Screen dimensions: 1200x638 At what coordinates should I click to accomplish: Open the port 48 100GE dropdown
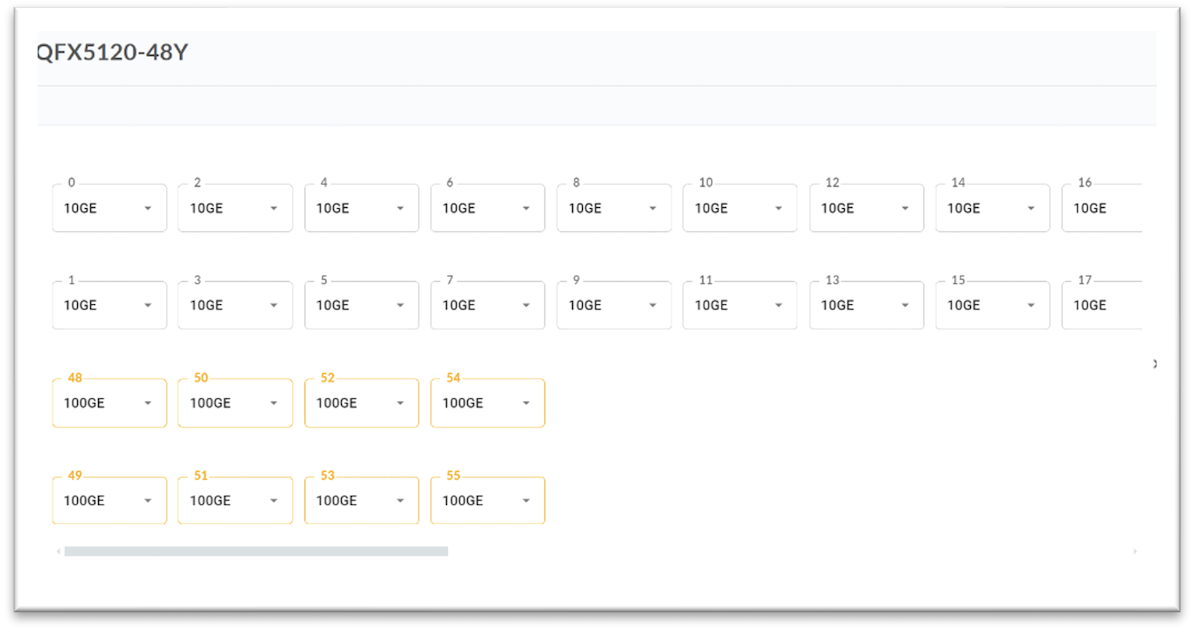point(109,403)
